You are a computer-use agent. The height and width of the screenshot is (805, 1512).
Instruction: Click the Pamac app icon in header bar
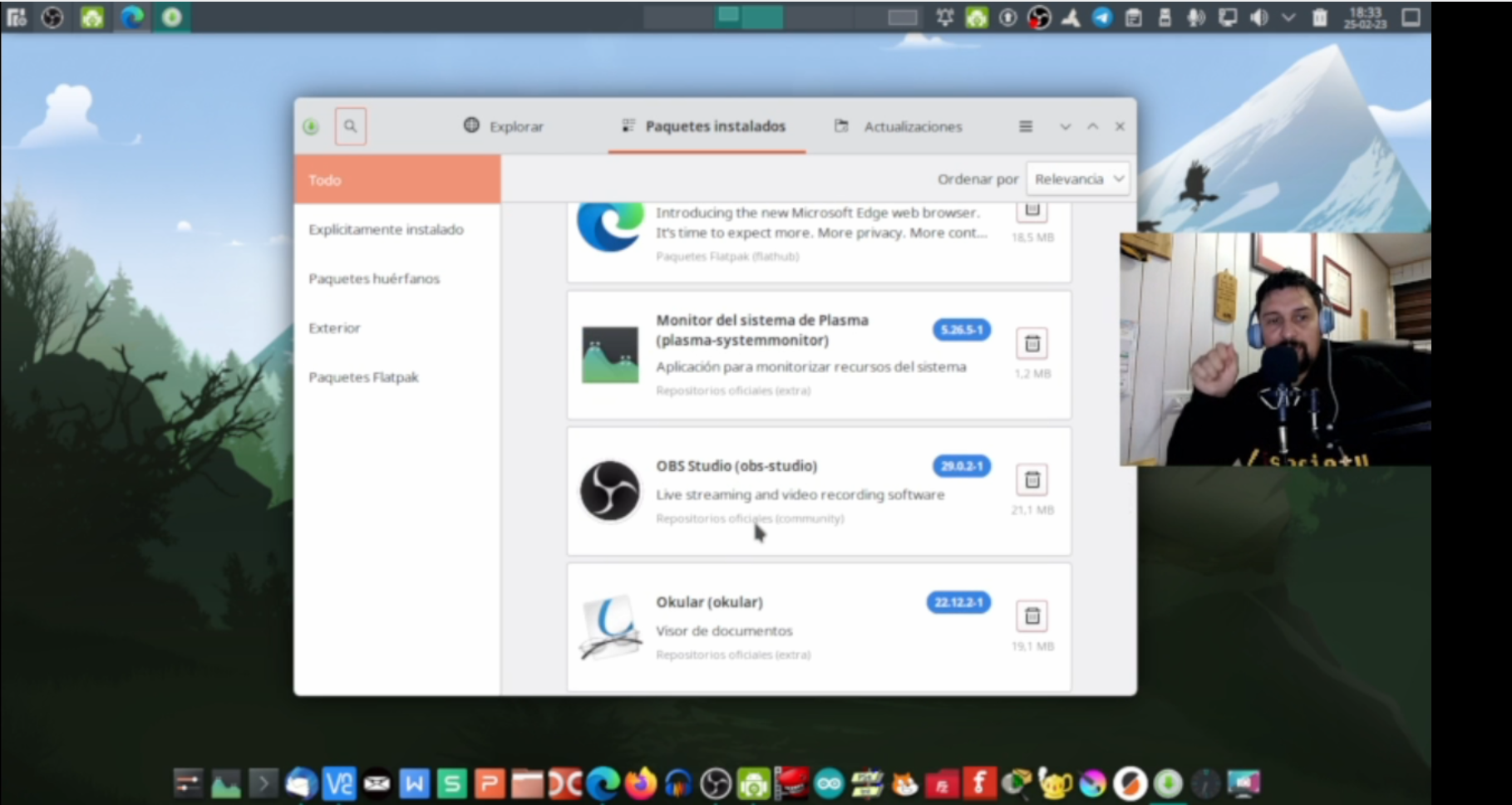coord(311,126)
